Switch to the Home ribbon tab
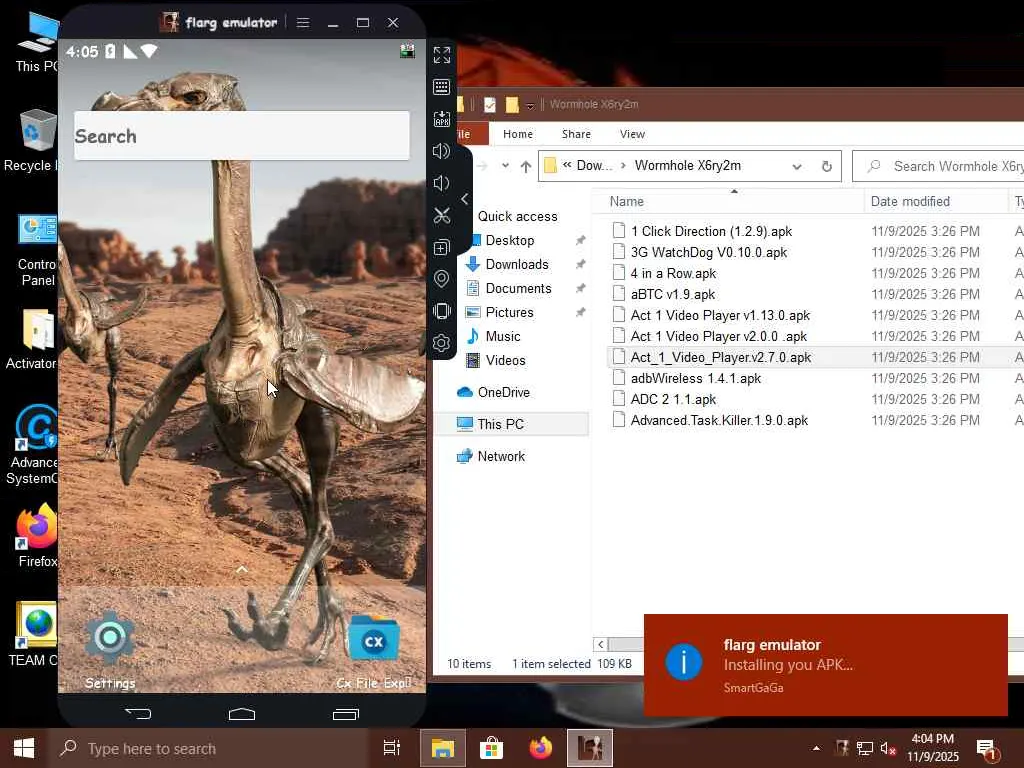The image size is (1024, 768). click(518, 134)
